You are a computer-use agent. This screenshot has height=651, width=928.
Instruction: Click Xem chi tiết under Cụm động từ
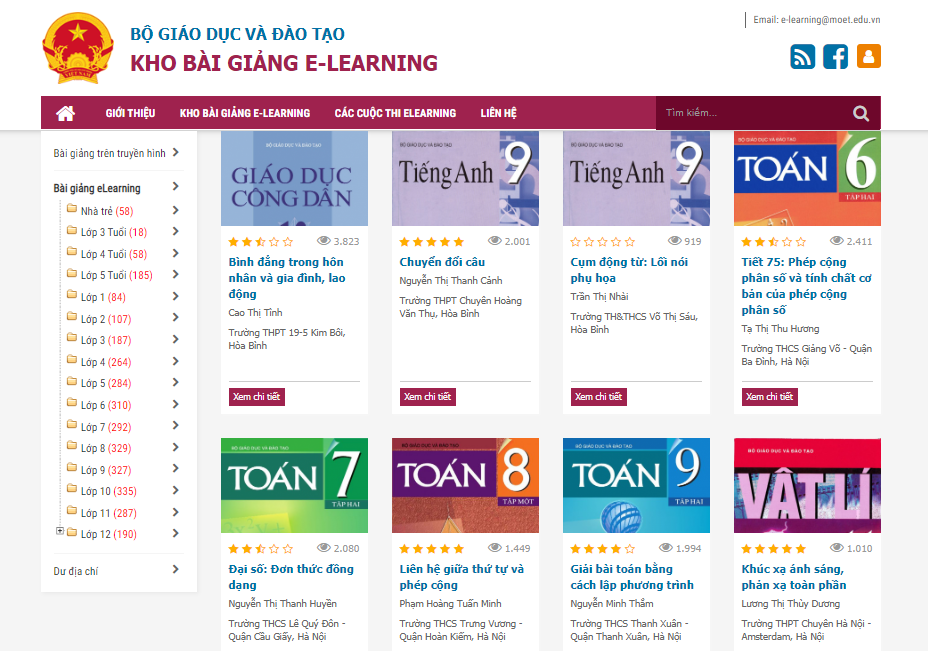[599, 397]
